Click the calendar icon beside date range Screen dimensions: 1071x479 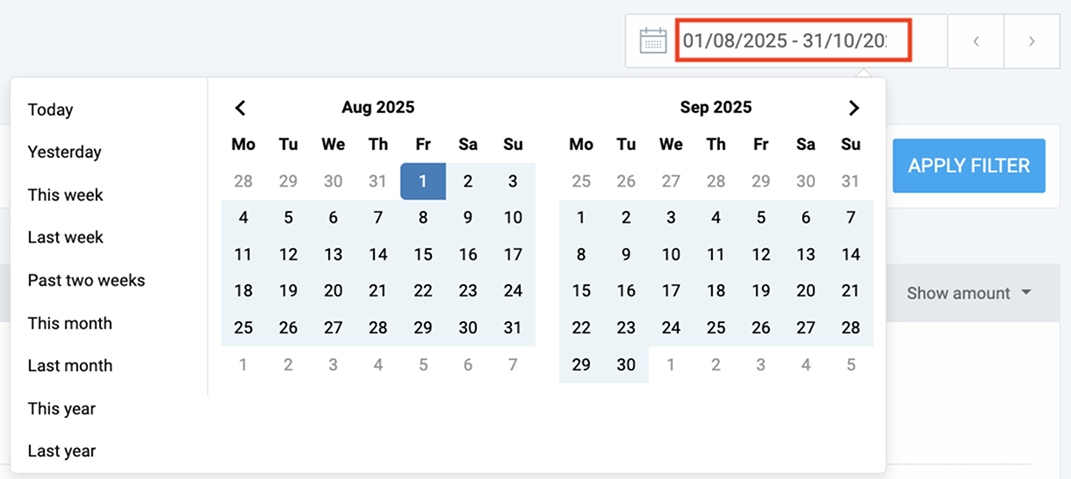click(x=652, y=41)
